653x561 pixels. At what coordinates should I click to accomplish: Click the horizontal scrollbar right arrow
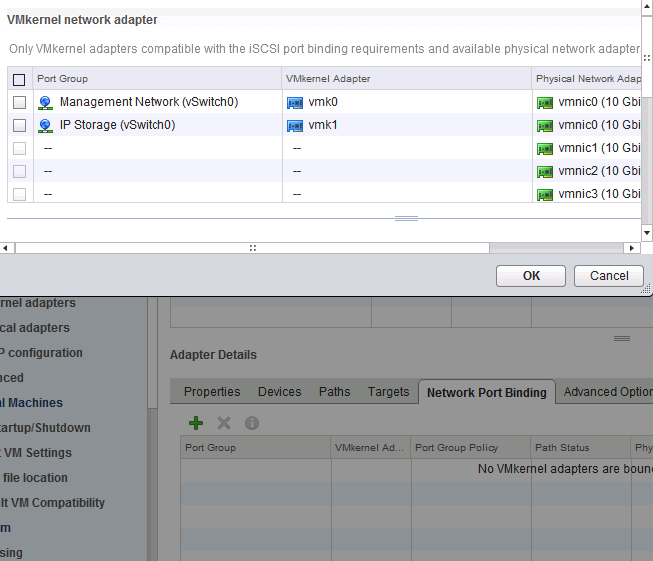(632, 248)
